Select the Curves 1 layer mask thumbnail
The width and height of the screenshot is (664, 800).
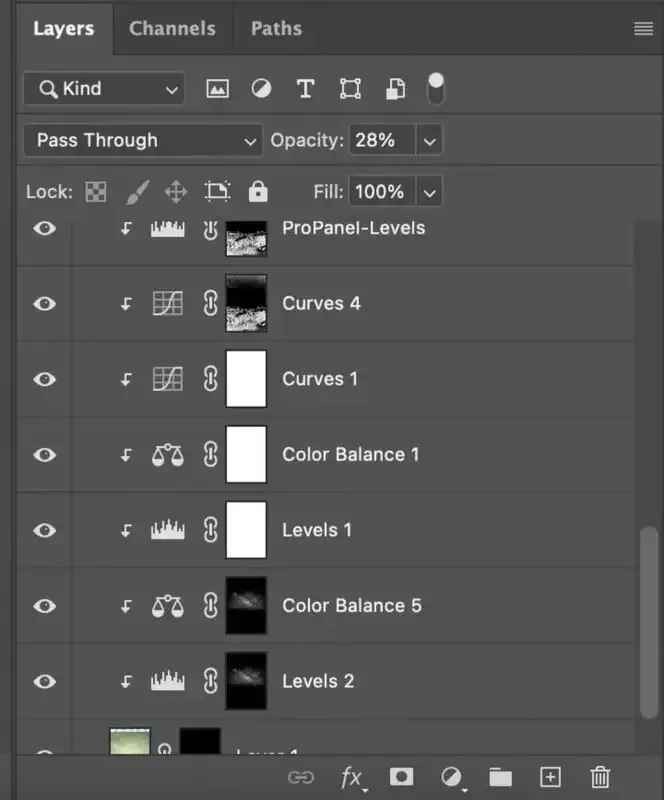(x=246, y=379)
